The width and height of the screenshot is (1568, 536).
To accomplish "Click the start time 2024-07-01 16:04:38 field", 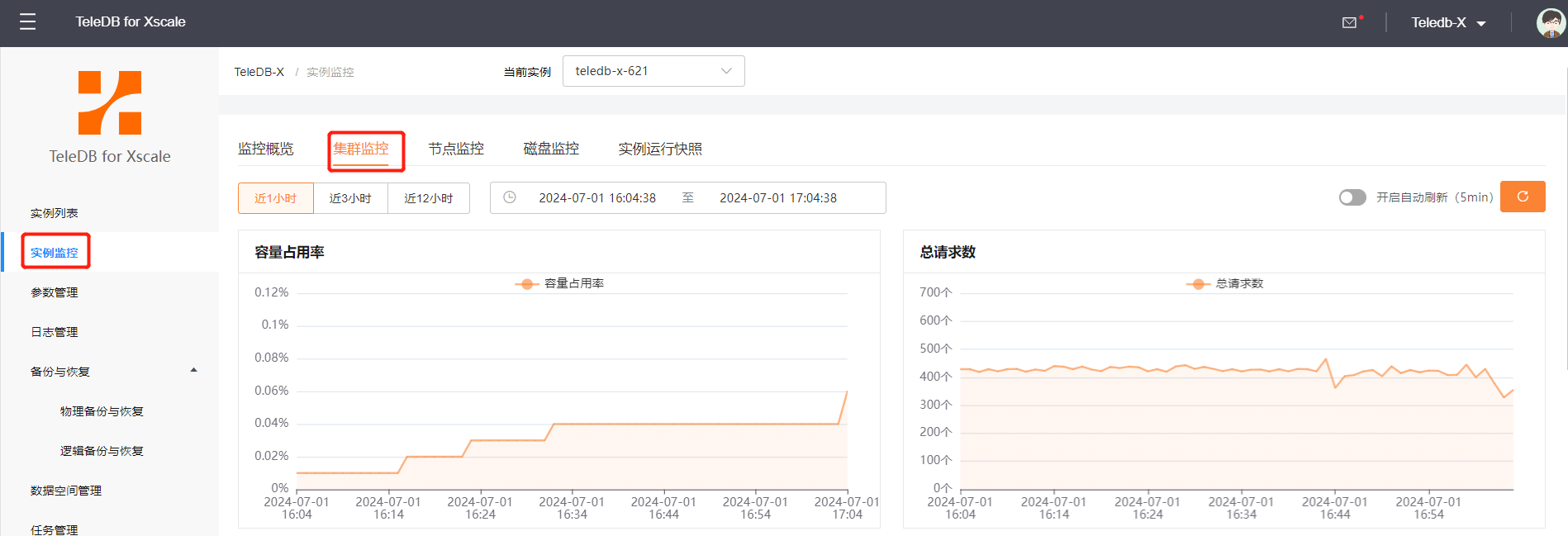I will [x=596, y=198].
